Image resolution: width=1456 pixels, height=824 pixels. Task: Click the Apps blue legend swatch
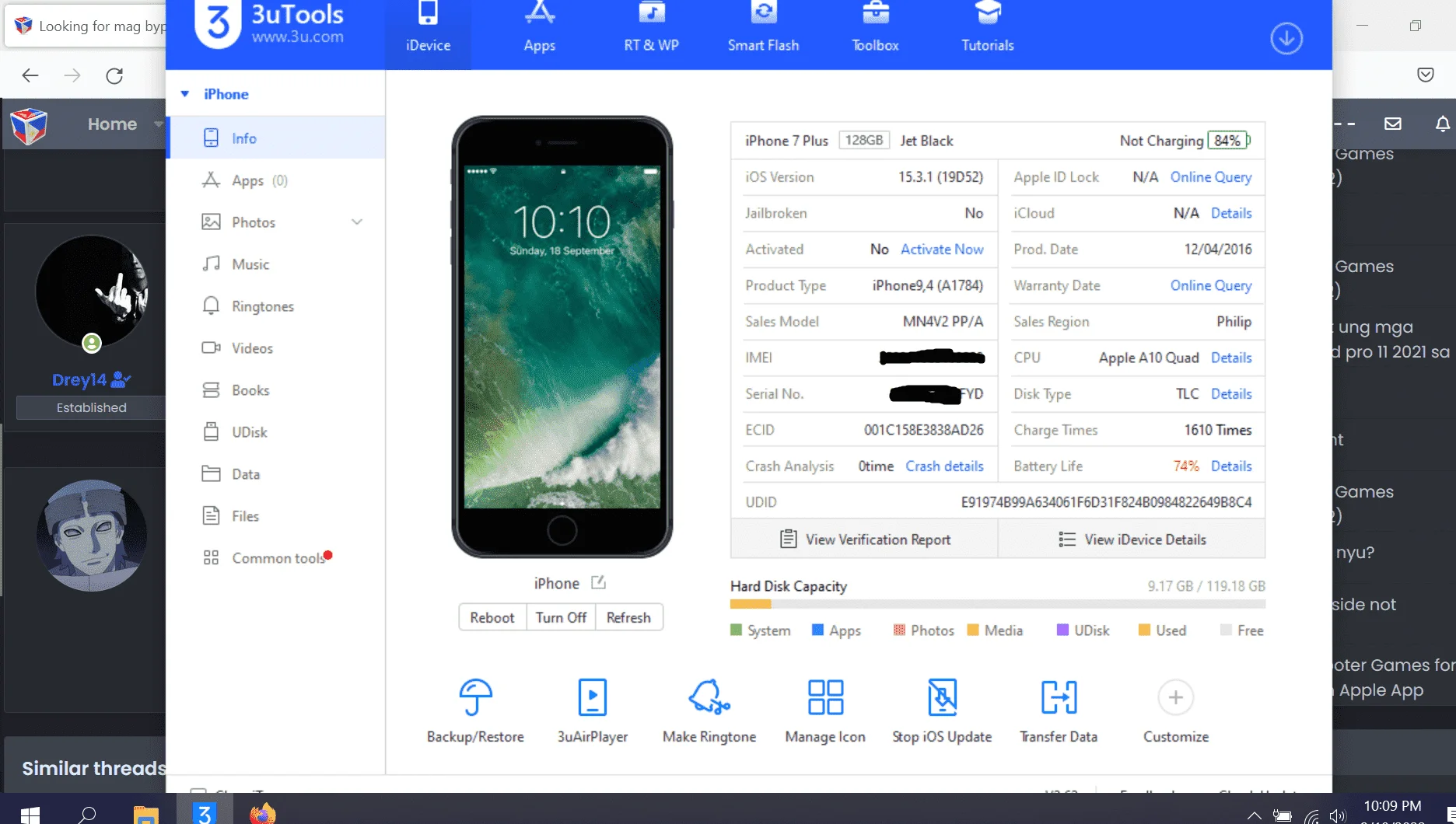[817, 630]
